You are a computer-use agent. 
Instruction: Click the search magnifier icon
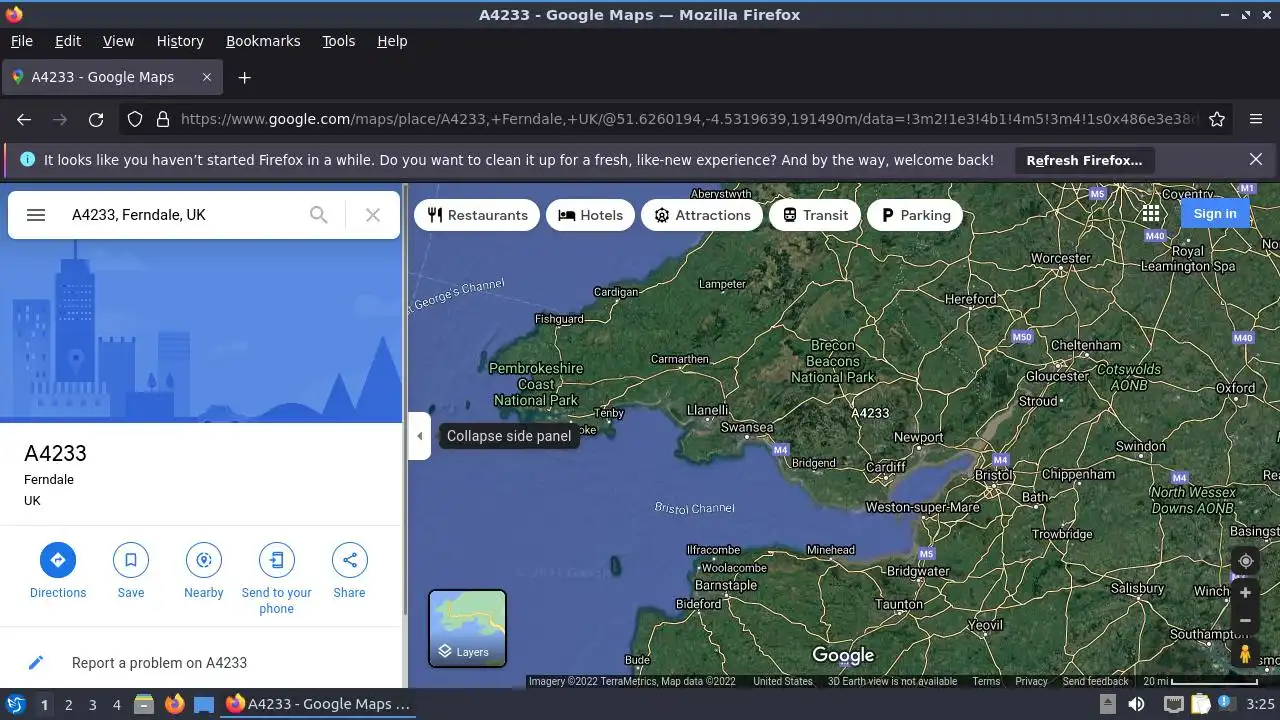[x=318, y=215]
